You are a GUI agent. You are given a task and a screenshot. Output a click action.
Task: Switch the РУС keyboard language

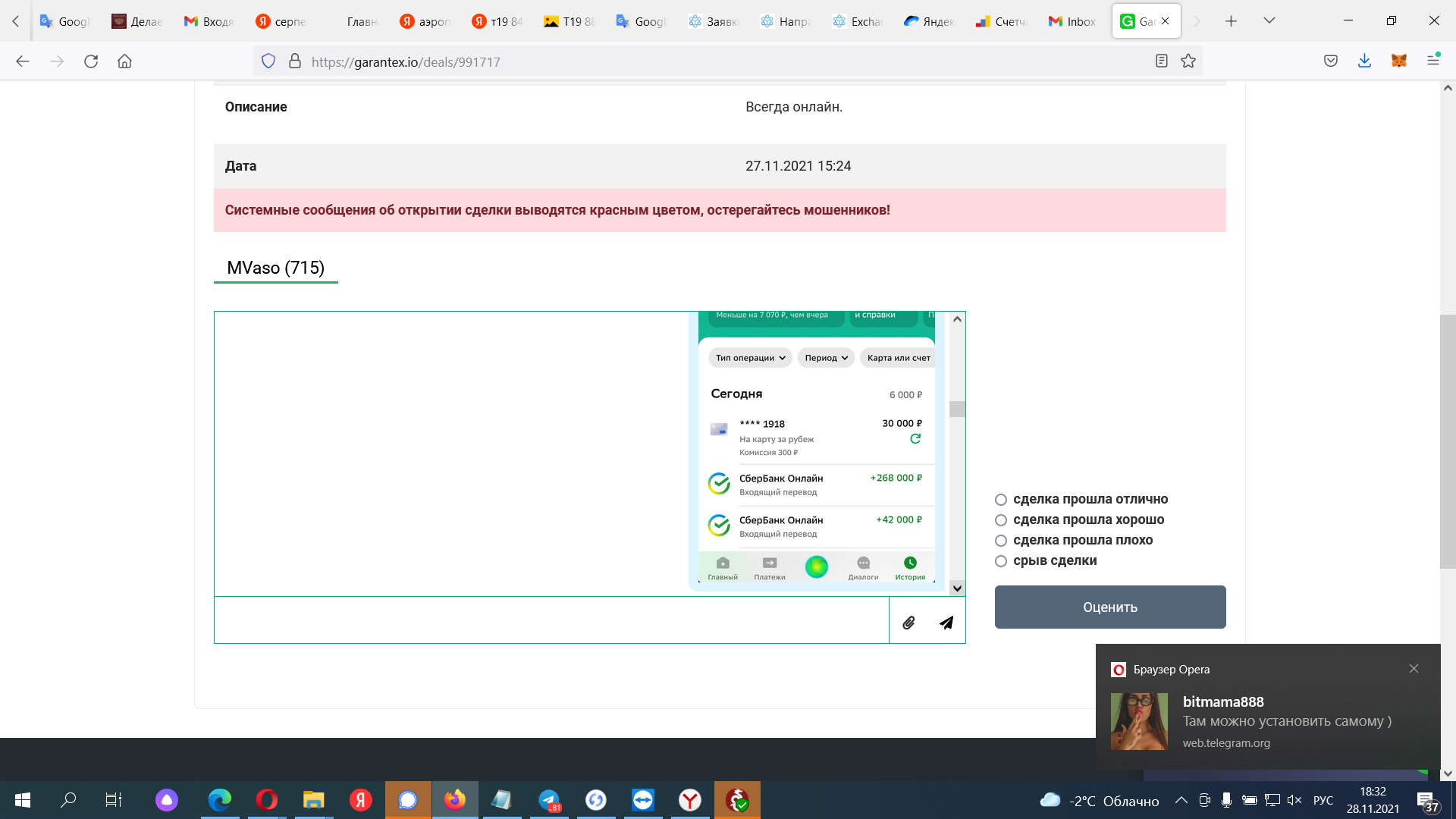click(1323, 801)
